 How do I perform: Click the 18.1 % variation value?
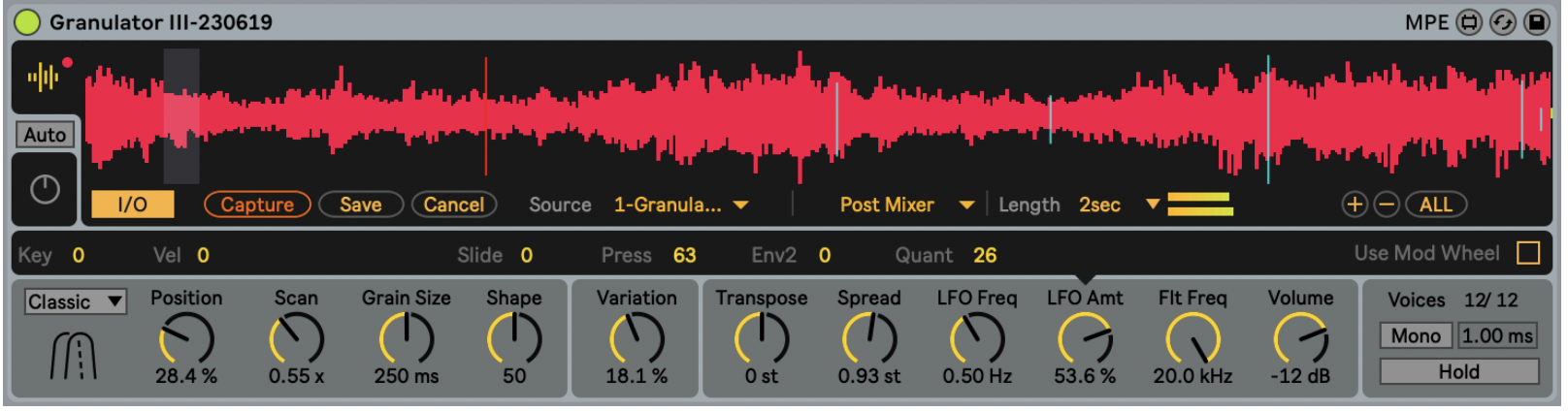(x=637, y=375)
